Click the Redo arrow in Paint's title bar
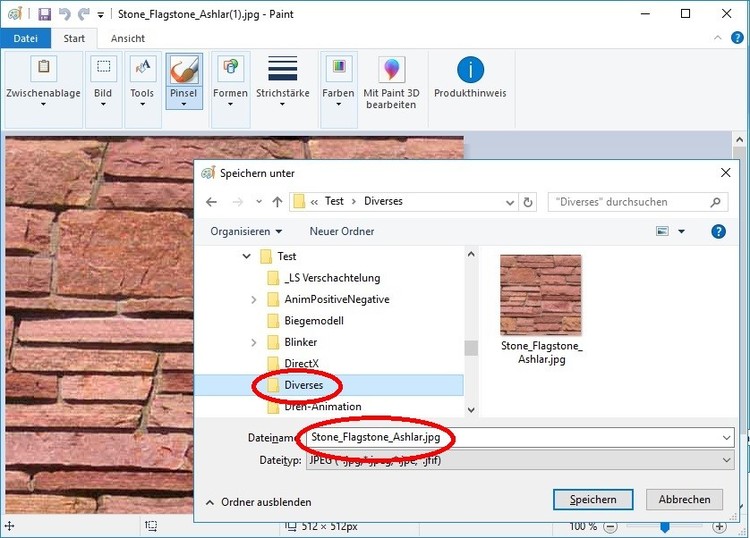 (x=84, y=14)
